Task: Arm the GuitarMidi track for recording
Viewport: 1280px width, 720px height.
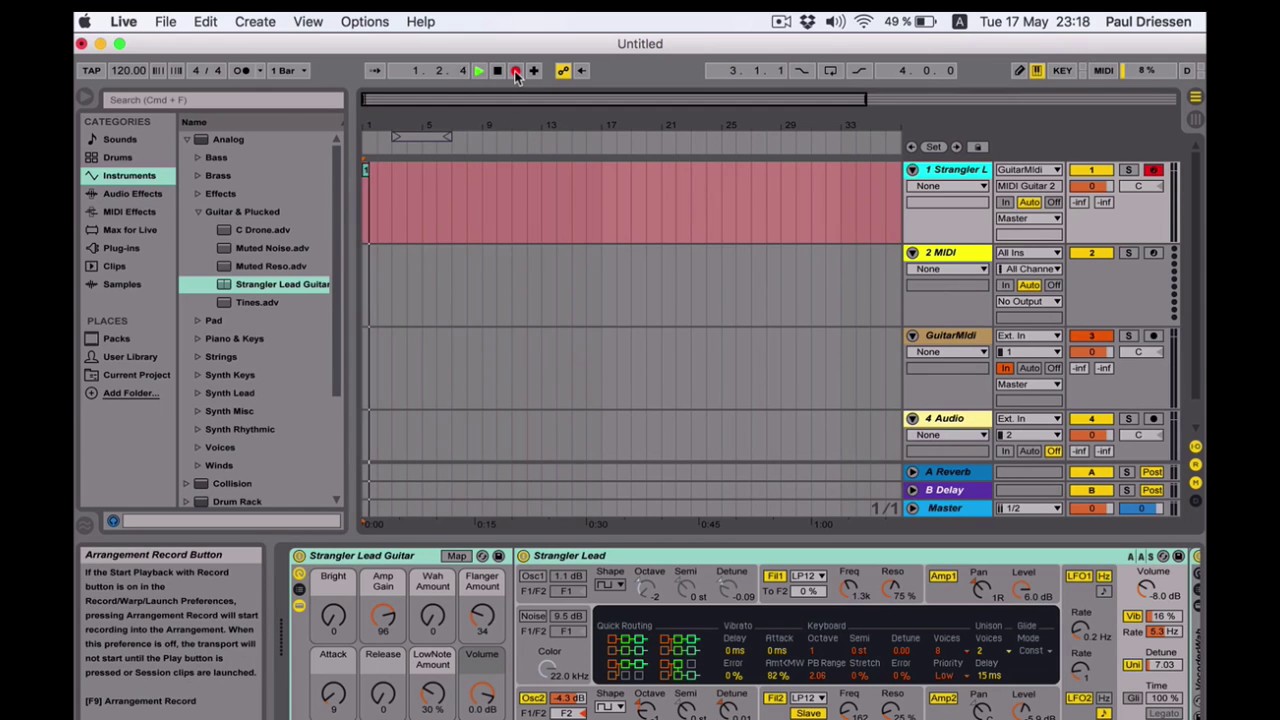Action: [x=1153, y=336]
